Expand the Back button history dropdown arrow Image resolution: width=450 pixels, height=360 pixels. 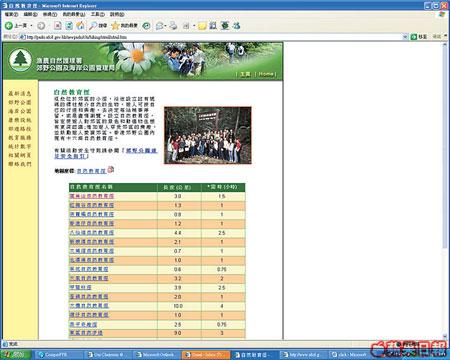(32, 26)
